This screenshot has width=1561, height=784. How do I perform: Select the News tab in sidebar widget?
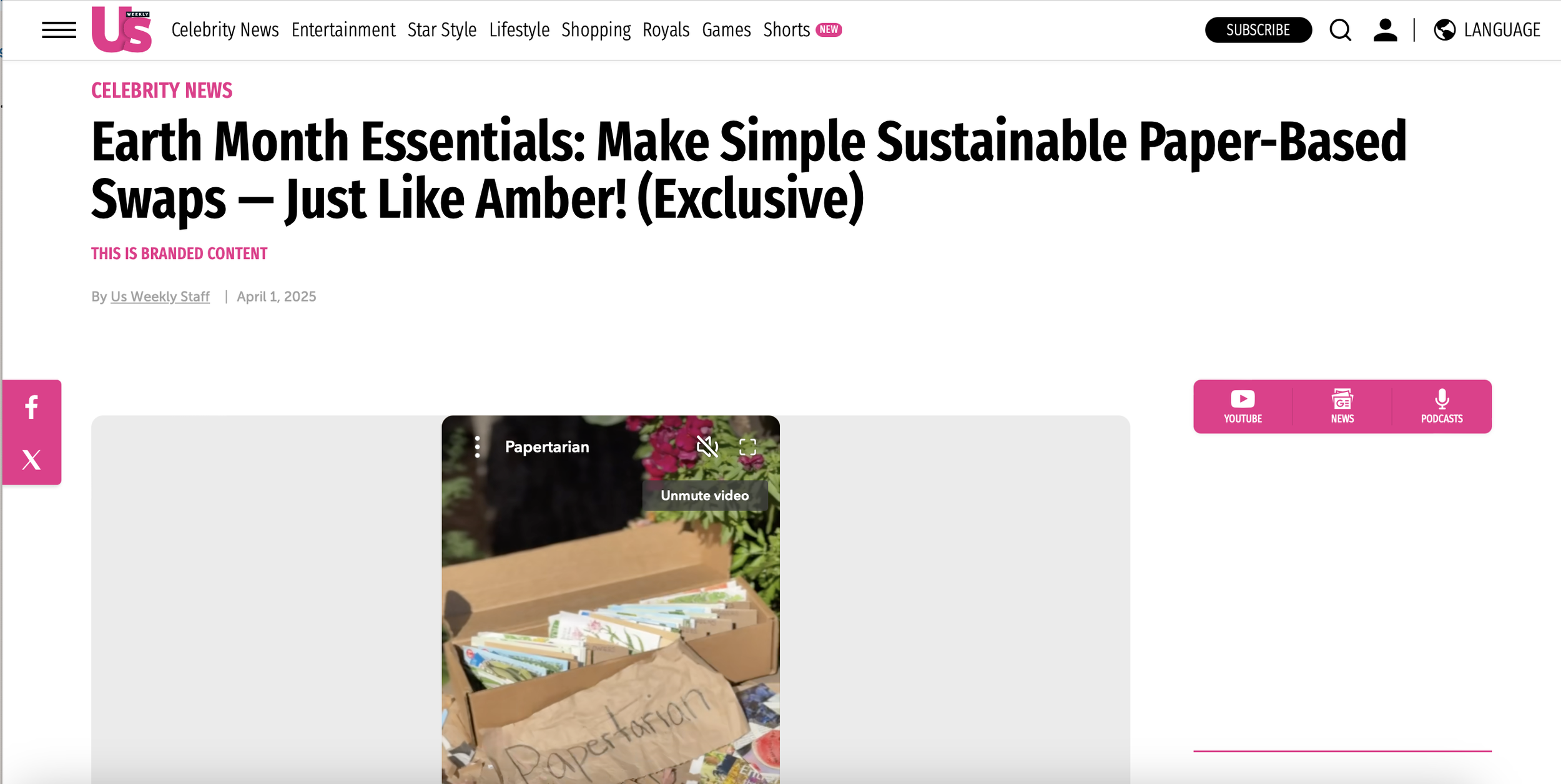[x=1342, y=406]
